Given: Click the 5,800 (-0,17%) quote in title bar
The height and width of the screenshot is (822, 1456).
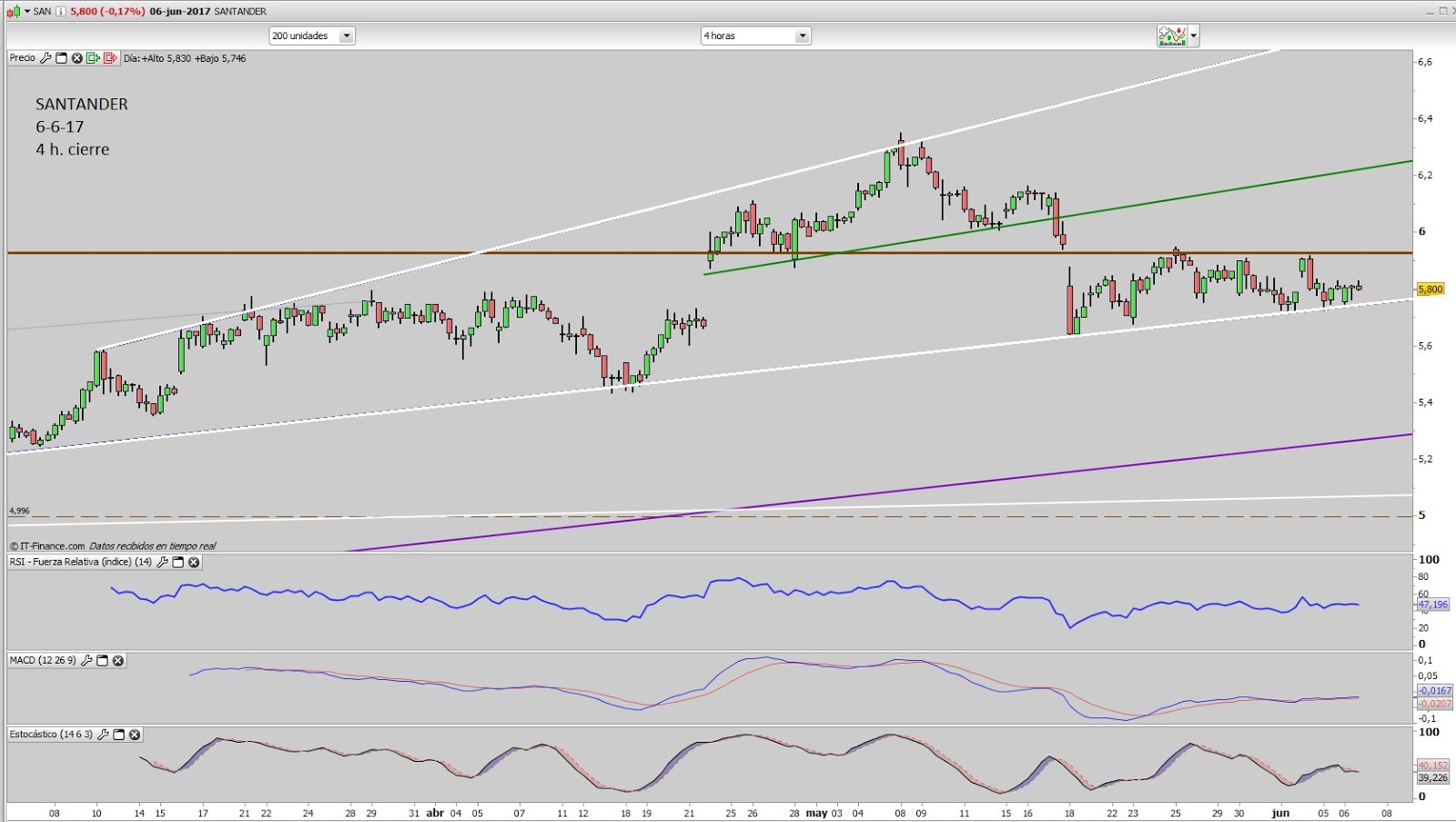Looking at the screenshot, I should click(x=107, y=11).
